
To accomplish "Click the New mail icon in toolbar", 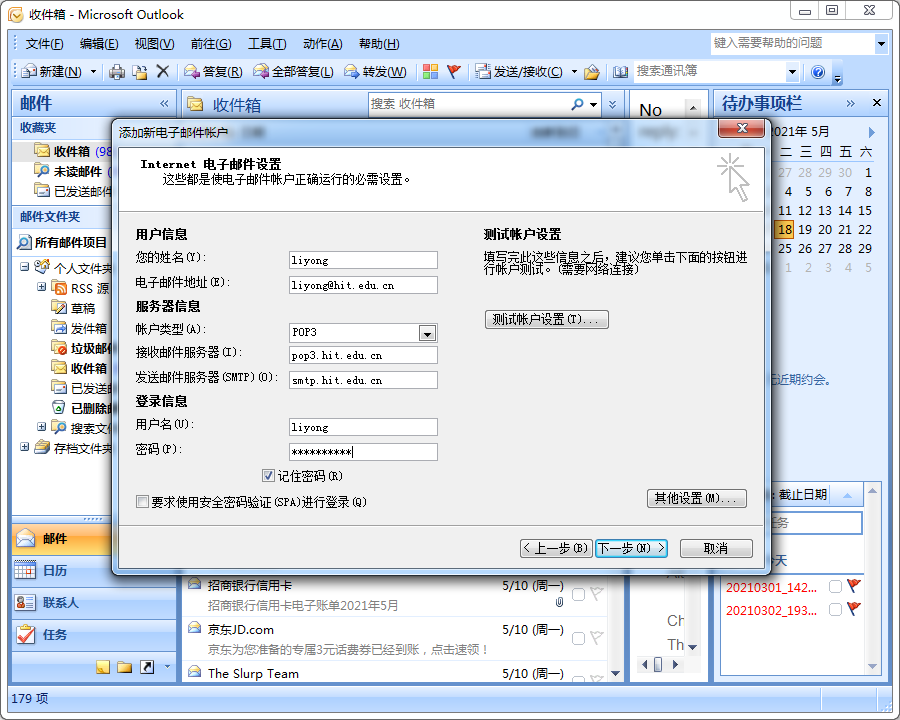I will click(29, 72).
